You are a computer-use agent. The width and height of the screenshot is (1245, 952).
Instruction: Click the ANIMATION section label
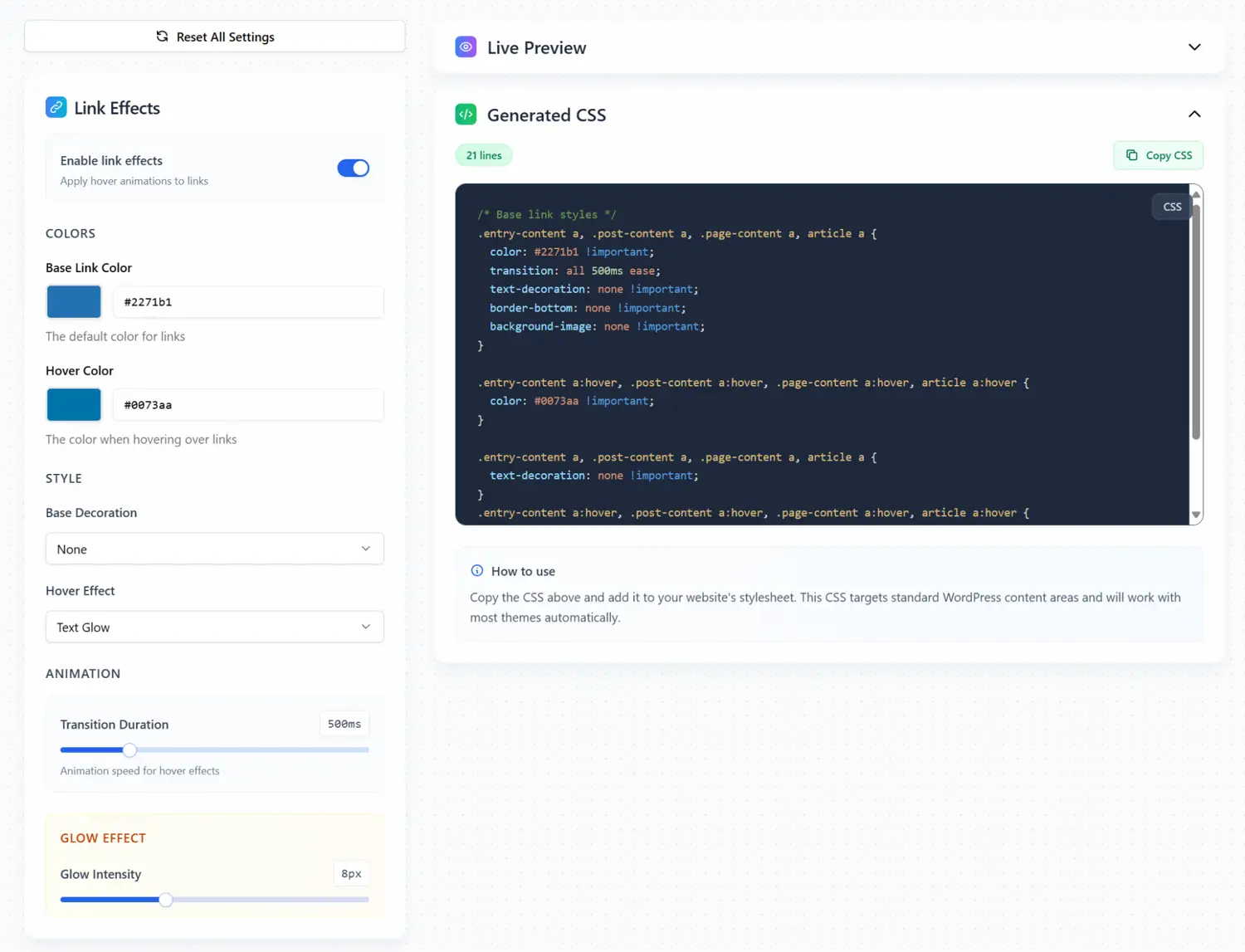(x=83, y=674)
